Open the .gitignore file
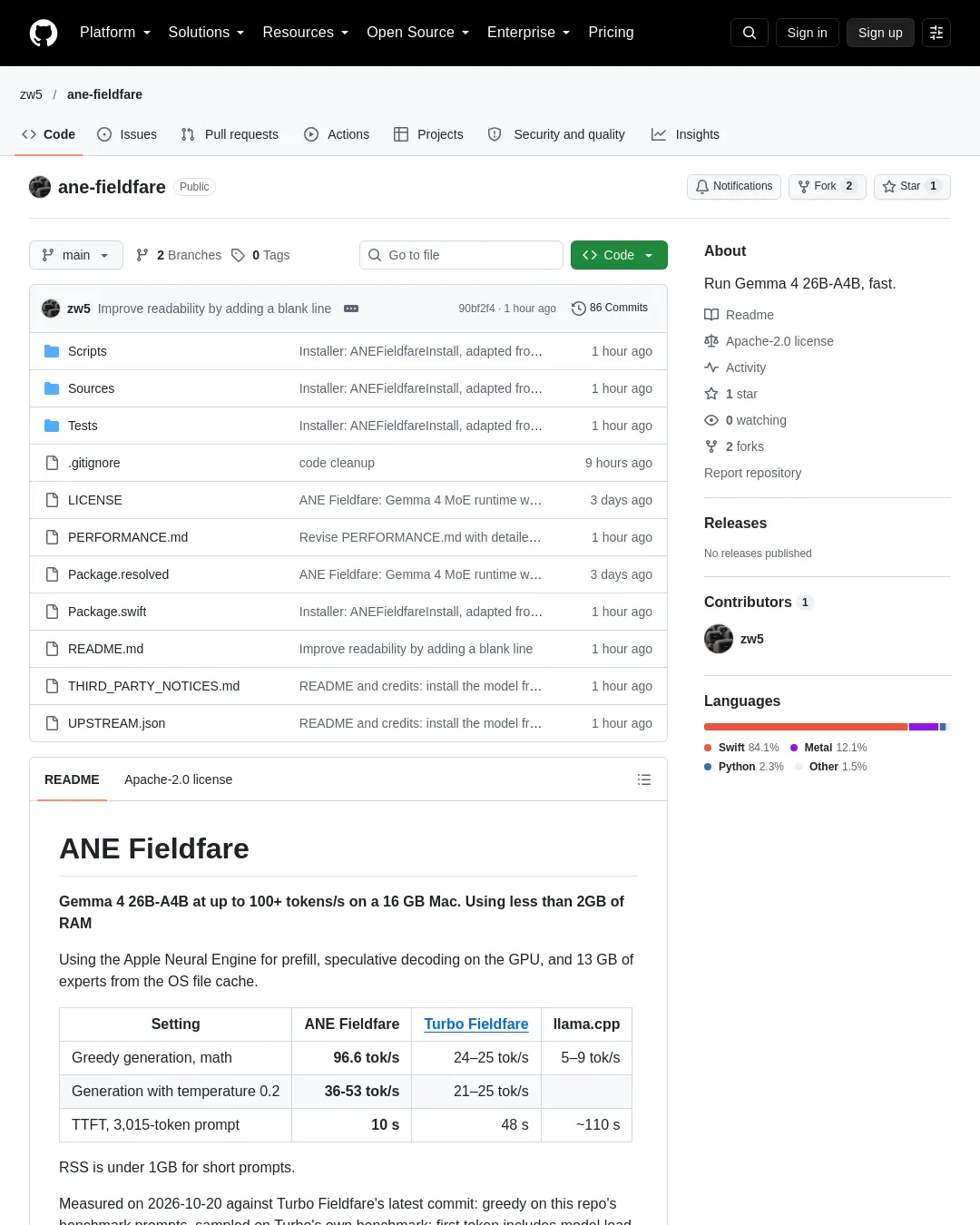Screen dimensions: 980x1225 coord(93,463)
